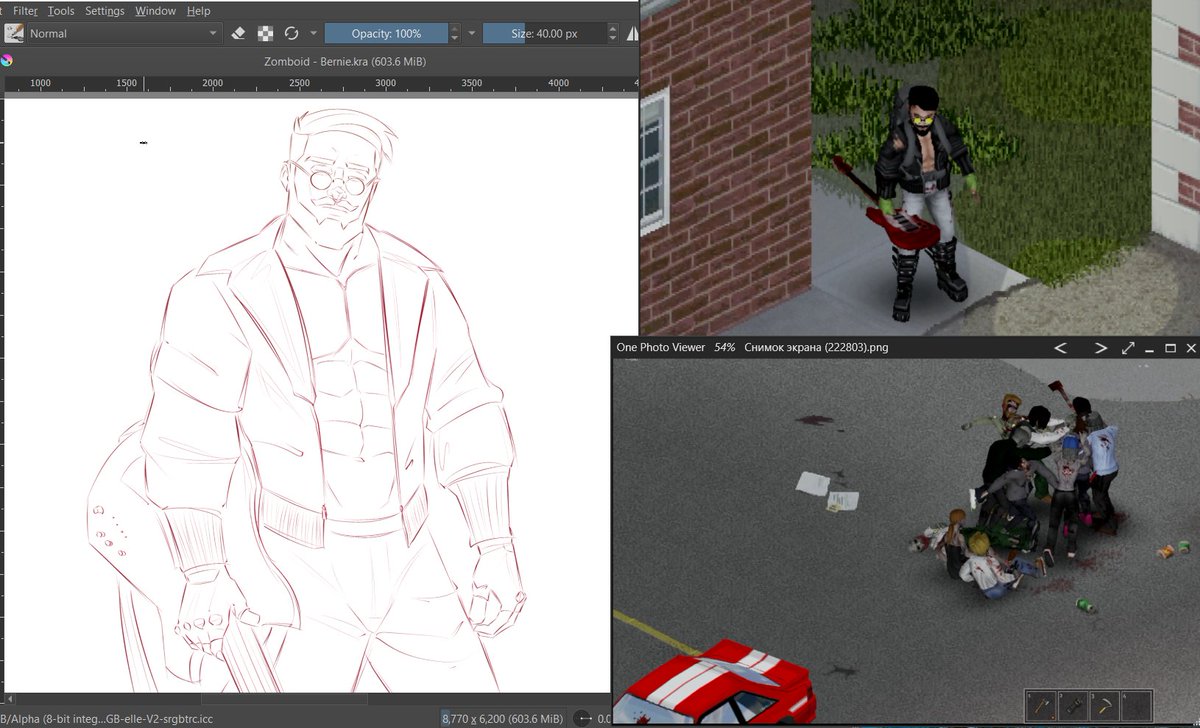Screen dimensions: 1200x728
Task: Select fourth empty hotbar slot
Action: click(x=1137, y=704)
